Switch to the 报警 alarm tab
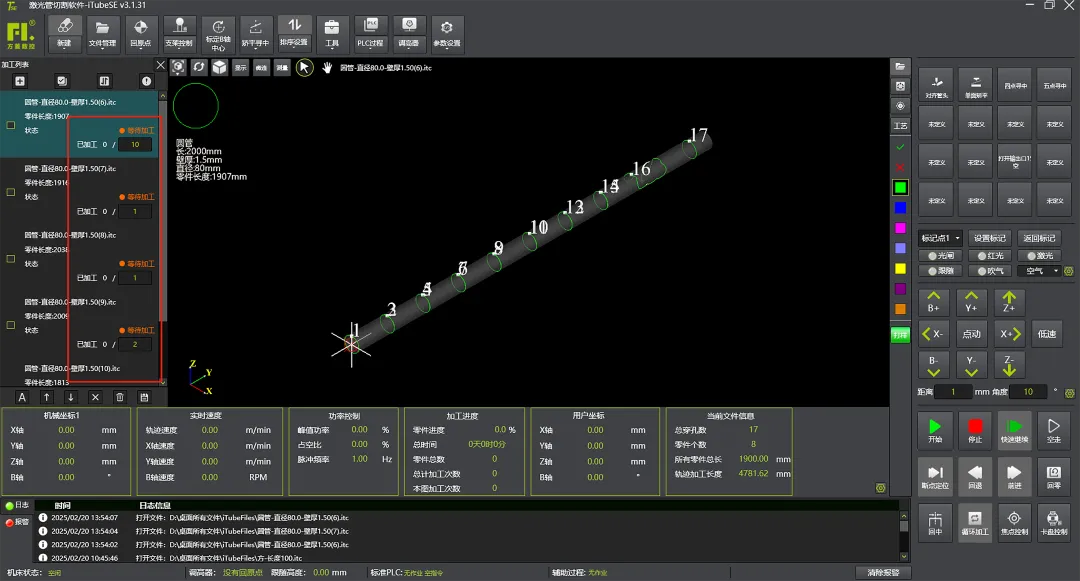The height and width of the screenshot is (581, 1080). coord(17,522)
